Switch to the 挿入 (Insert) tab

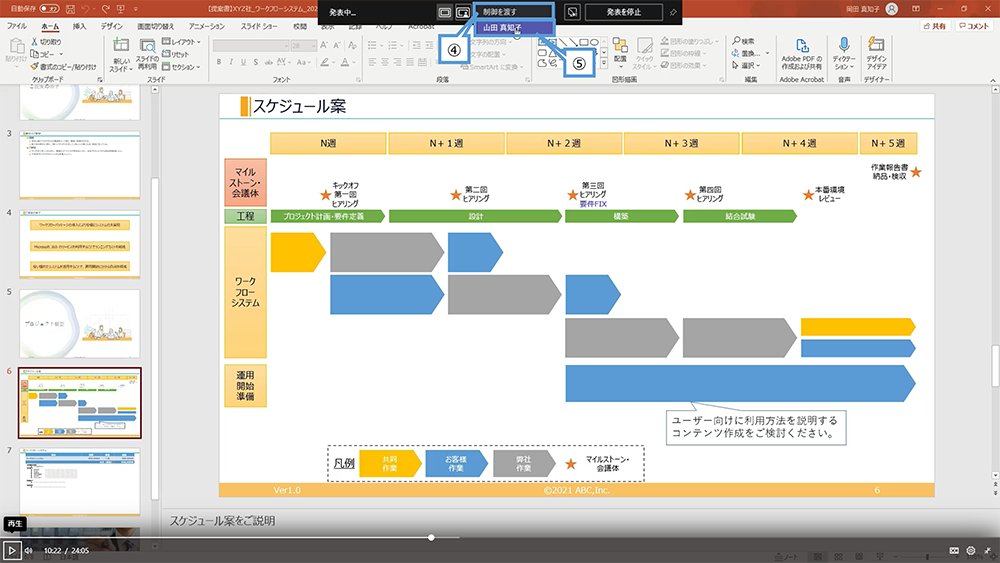pos(79,26)
